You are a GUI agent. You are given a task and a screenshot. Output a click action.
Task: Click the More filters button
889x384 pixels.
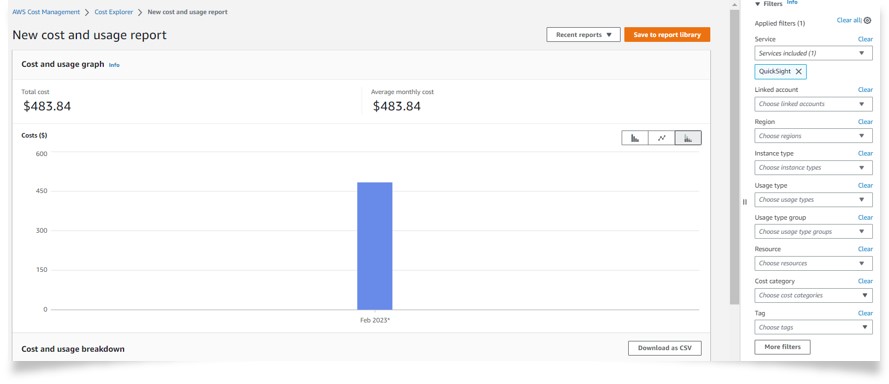pos(782,347)
